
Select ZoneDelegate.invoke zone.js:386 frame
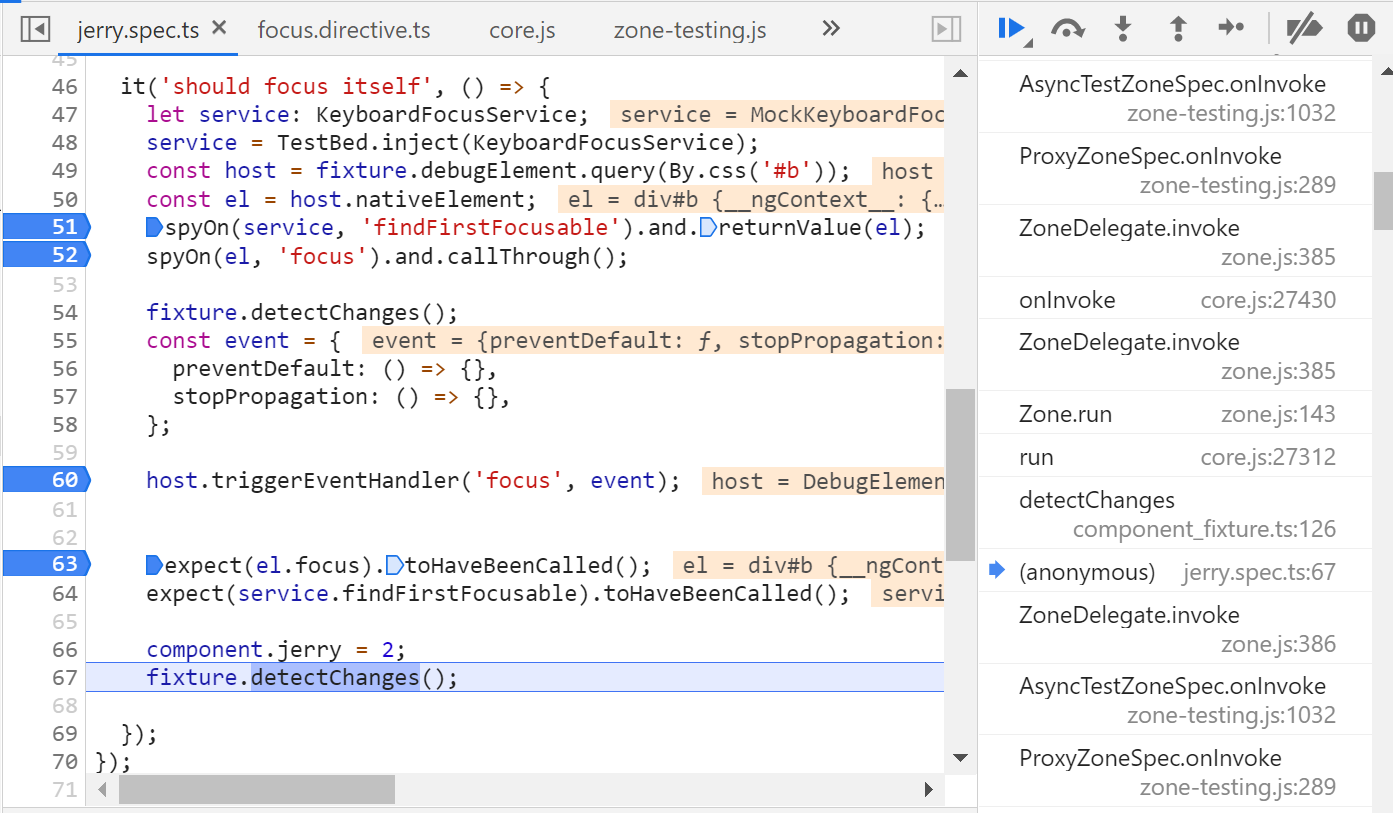[x=1175, y=629]
